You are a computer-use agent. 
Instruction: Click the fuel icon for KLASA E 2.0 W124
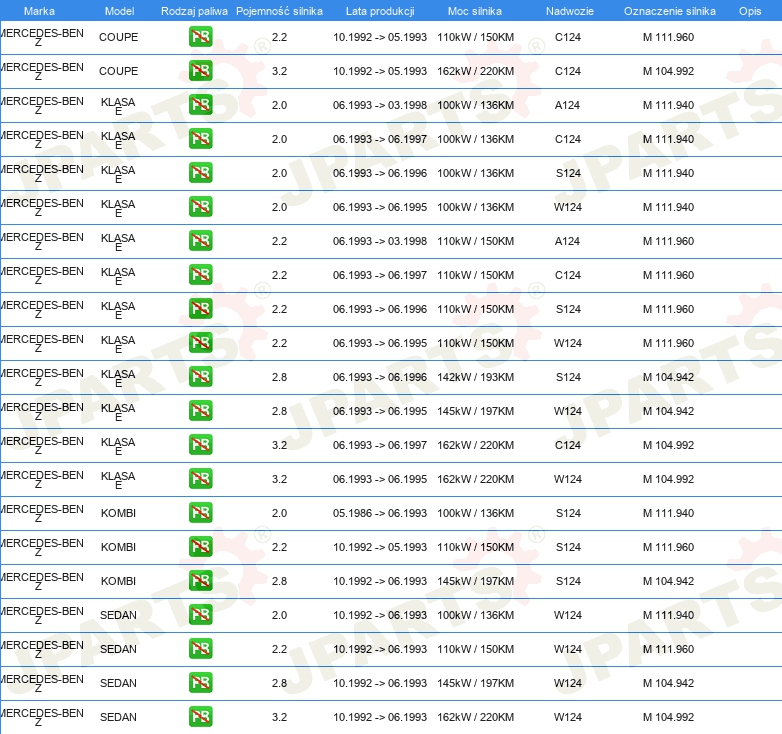(200, 206)
